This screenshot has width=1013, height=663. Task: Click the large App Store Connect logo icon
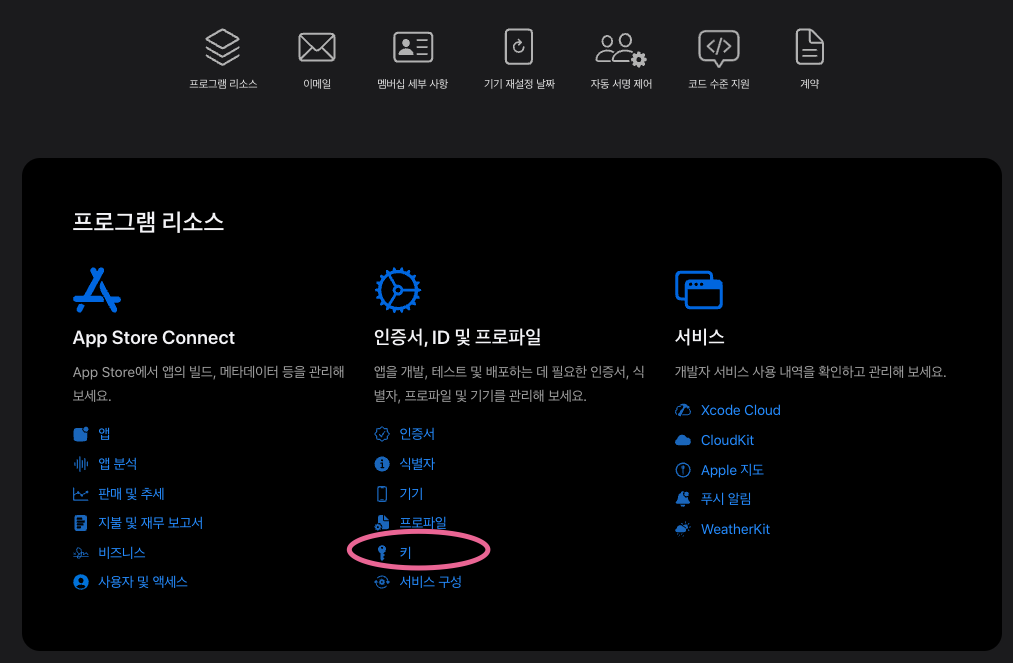97,290
